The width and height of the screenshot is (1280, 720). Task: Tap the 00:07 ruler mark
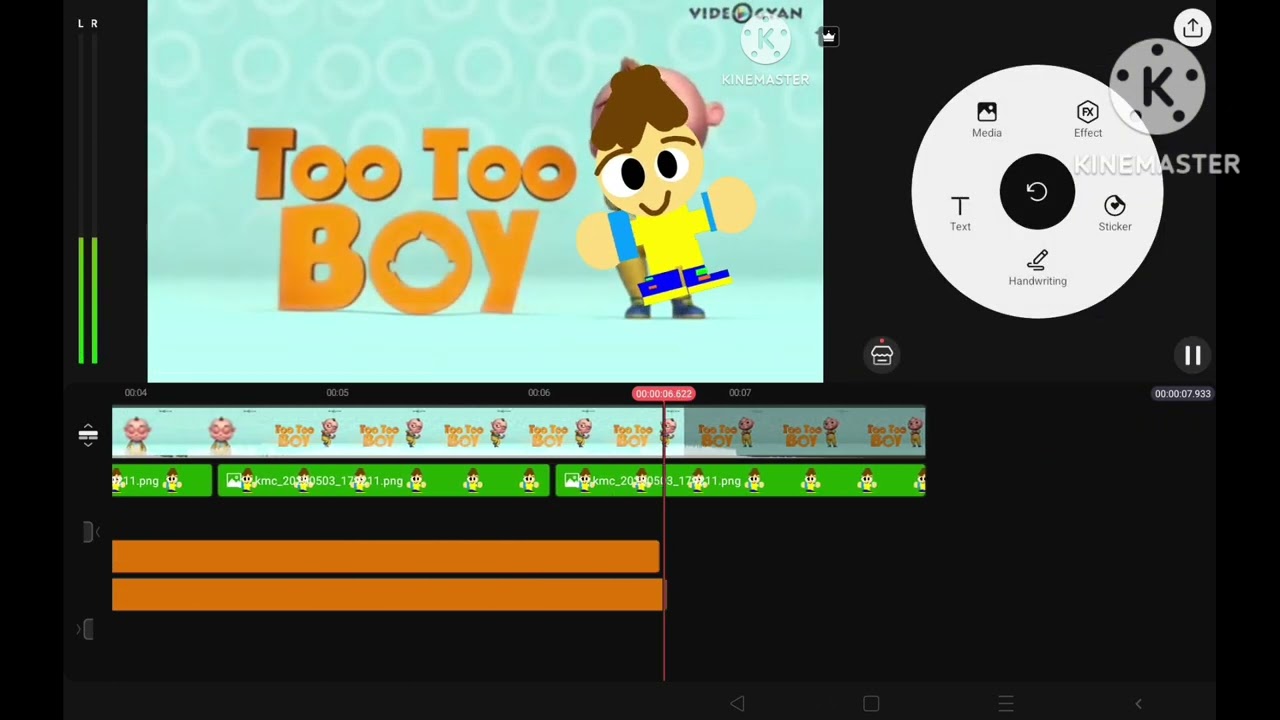click(740, 393)
